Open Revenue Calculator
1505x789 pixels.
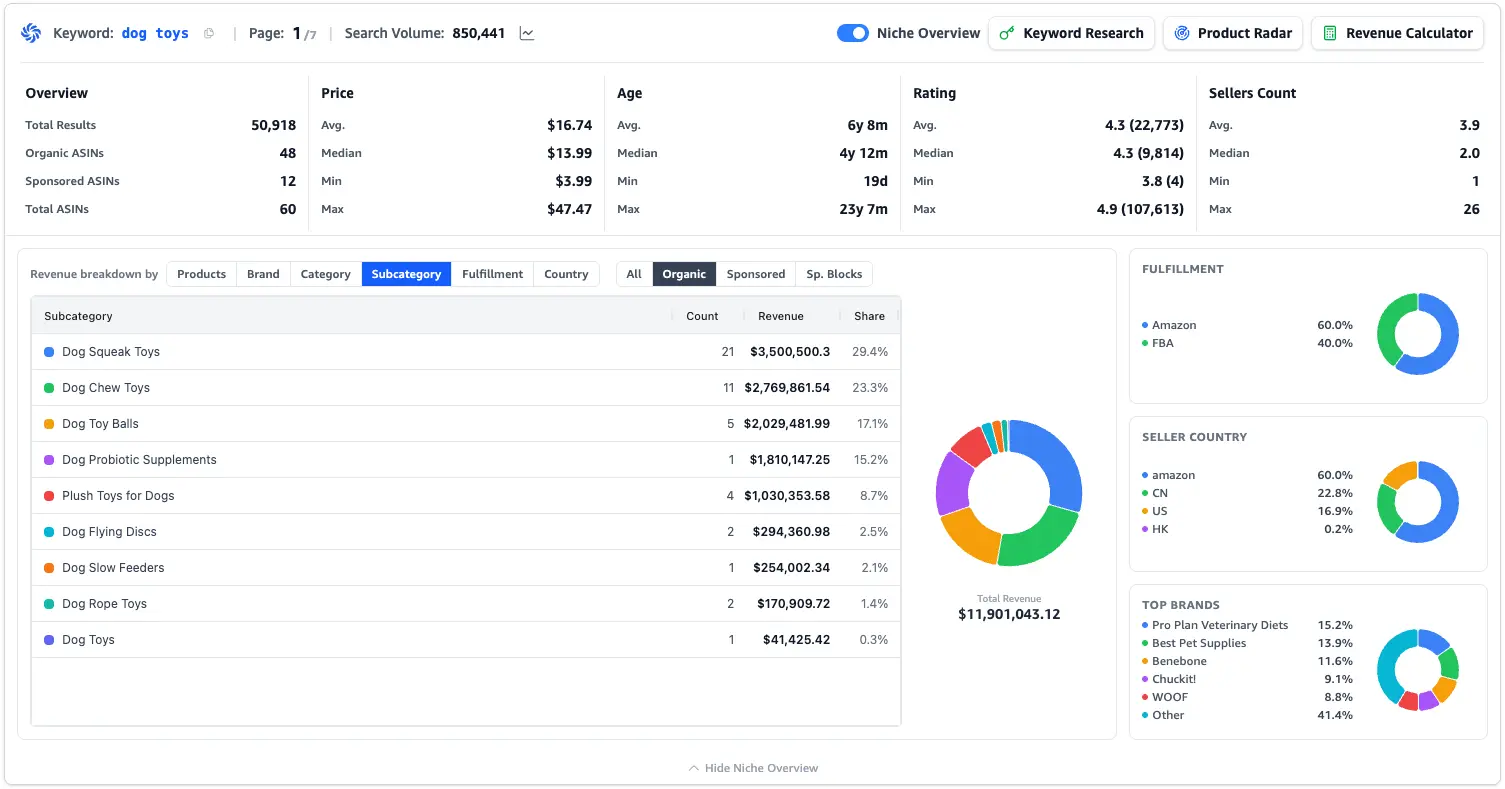(x=1397, y=33)
